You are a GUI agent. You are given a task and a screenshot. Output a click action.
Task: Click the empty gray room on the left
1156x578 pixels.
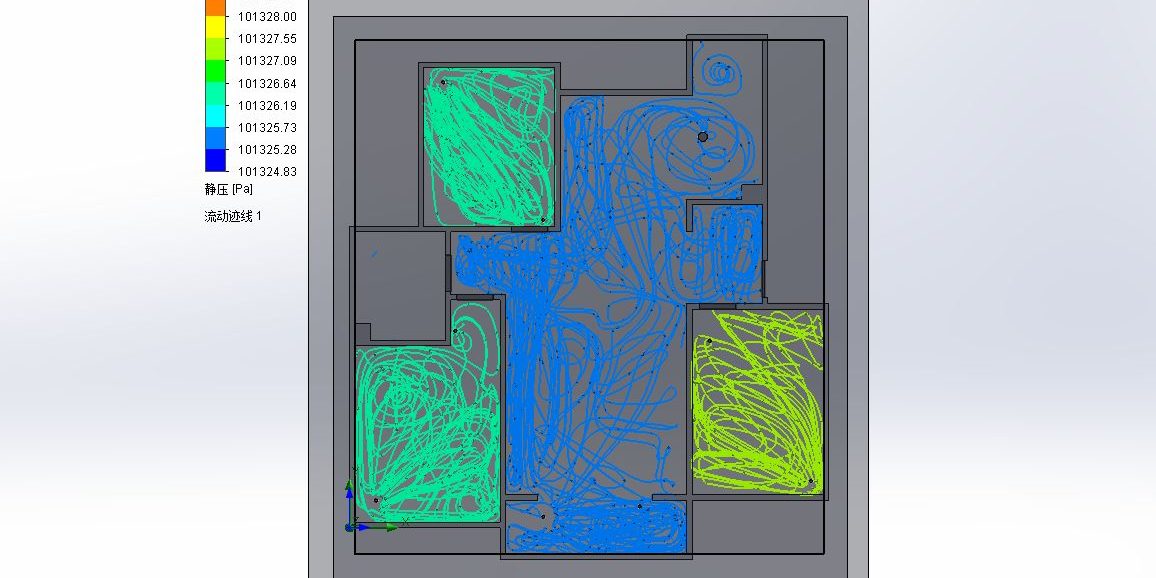click(x=400, y=275)
